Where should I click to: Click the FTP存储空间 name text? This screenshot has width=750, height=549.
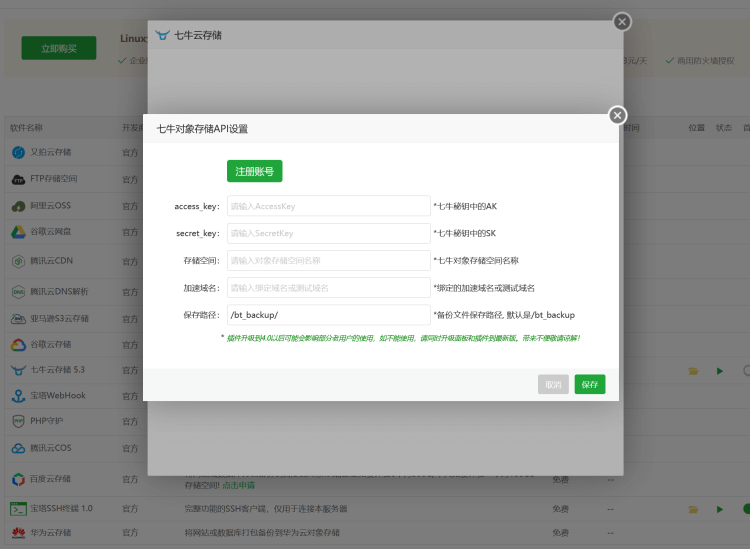[54, 179]
